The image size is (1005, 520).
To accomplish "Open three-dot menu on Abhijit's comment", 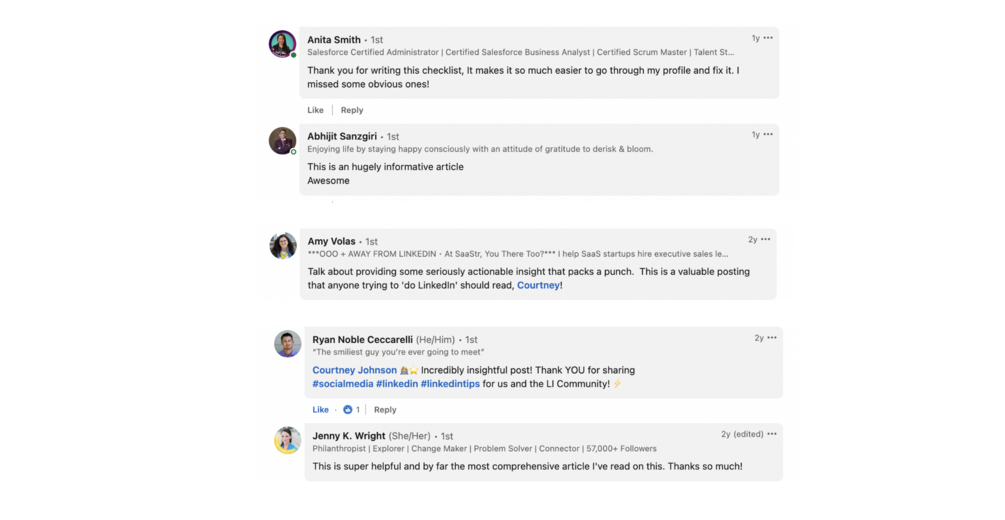I will coord(768,134).
